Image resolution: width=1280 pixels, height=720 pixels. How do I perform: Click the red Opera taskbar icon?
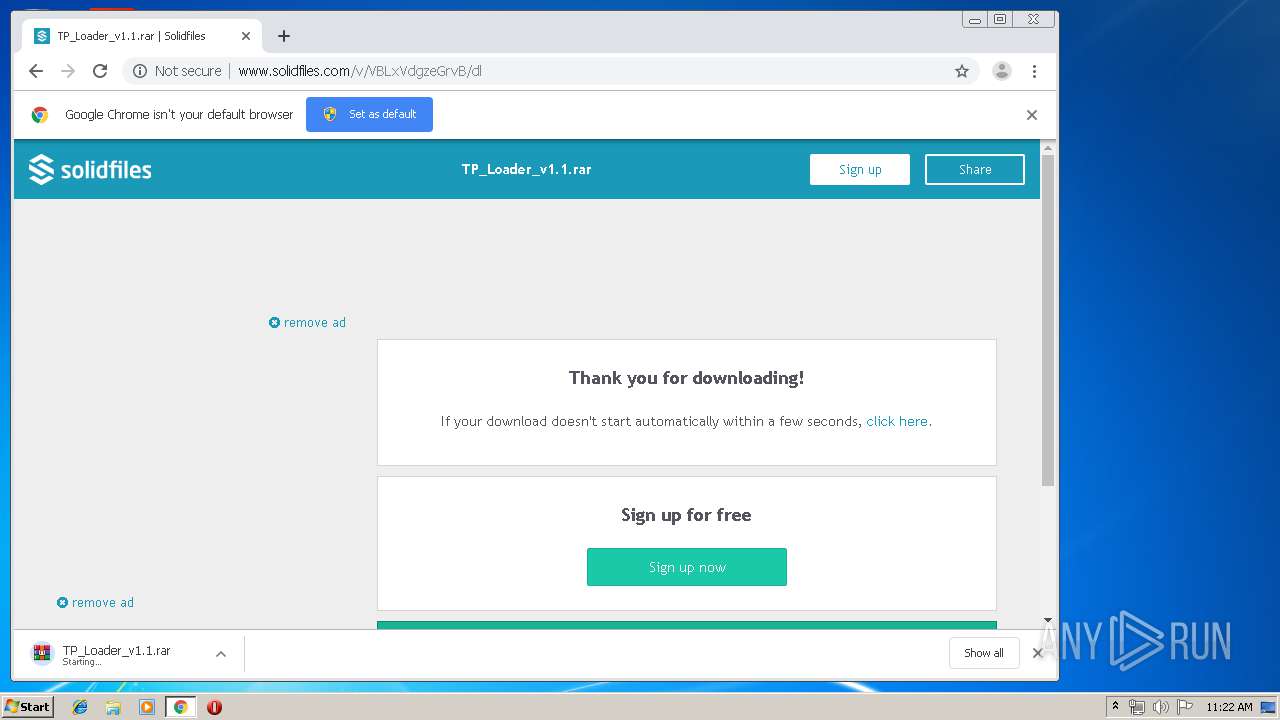pos(214,707)
